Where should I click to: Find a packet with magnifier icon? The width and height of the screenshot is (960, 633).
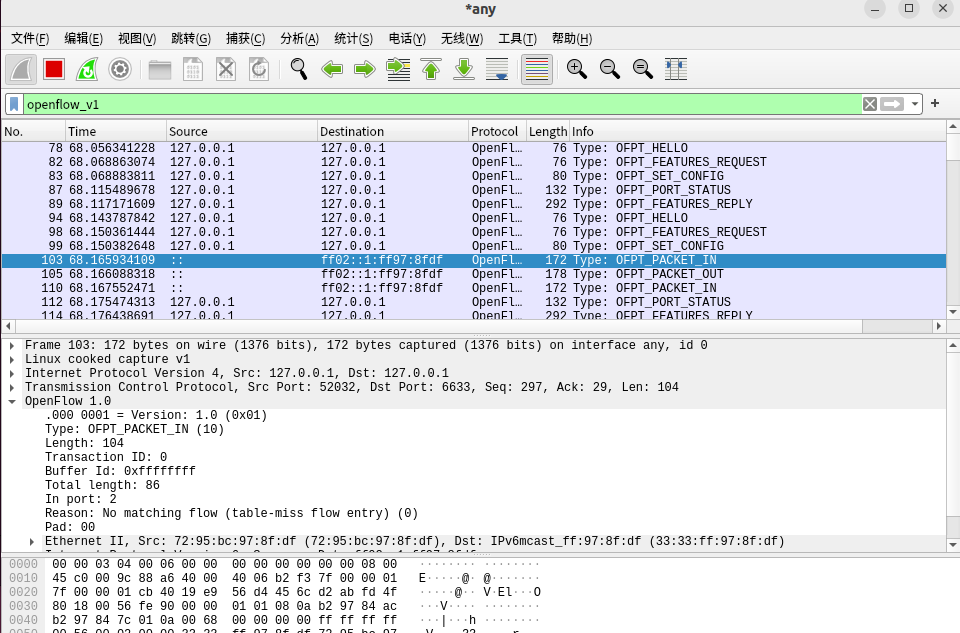[299, 69]
